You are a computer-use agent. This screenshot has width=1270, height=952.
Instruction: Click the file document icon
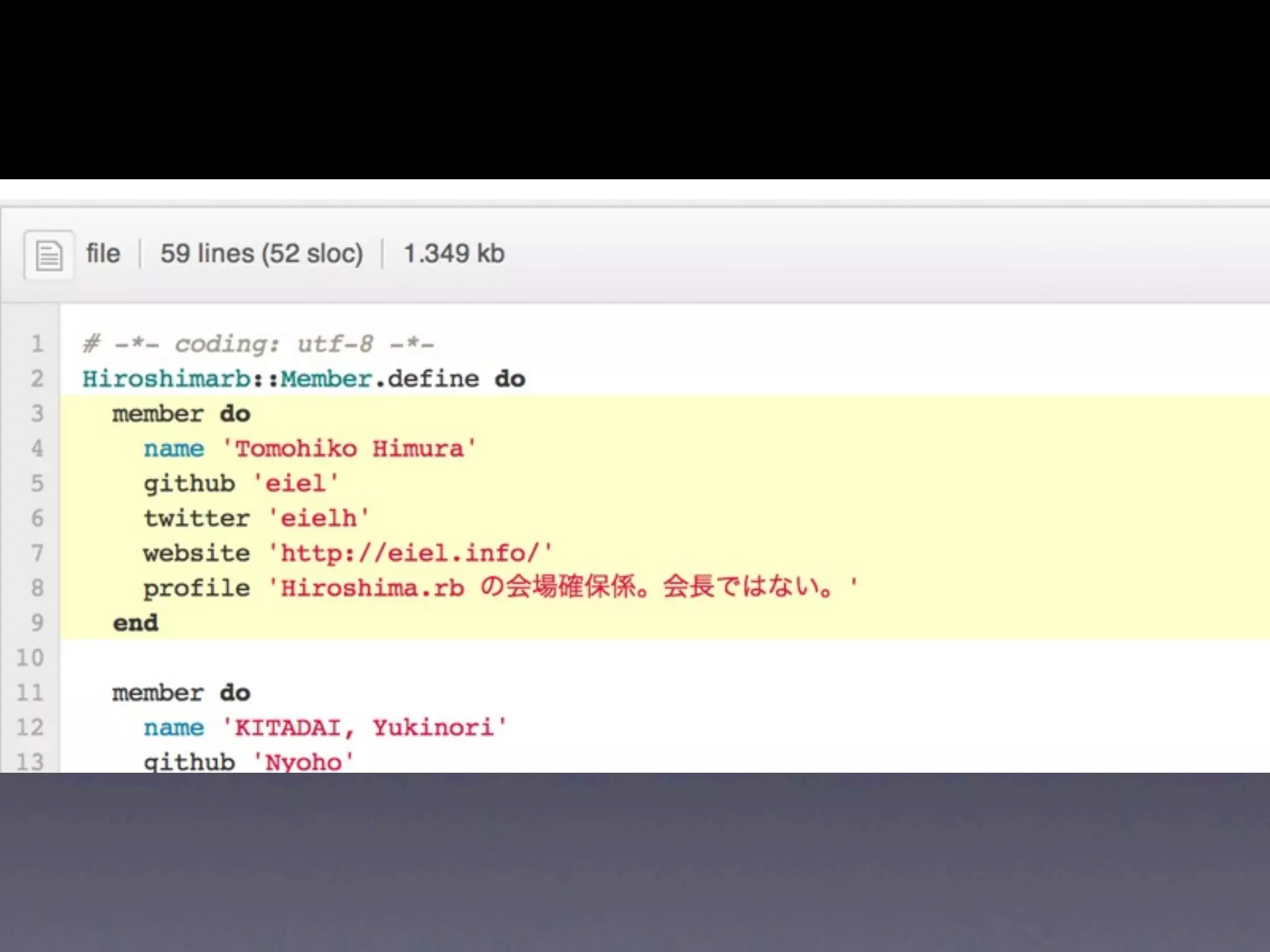coord(49,255)
